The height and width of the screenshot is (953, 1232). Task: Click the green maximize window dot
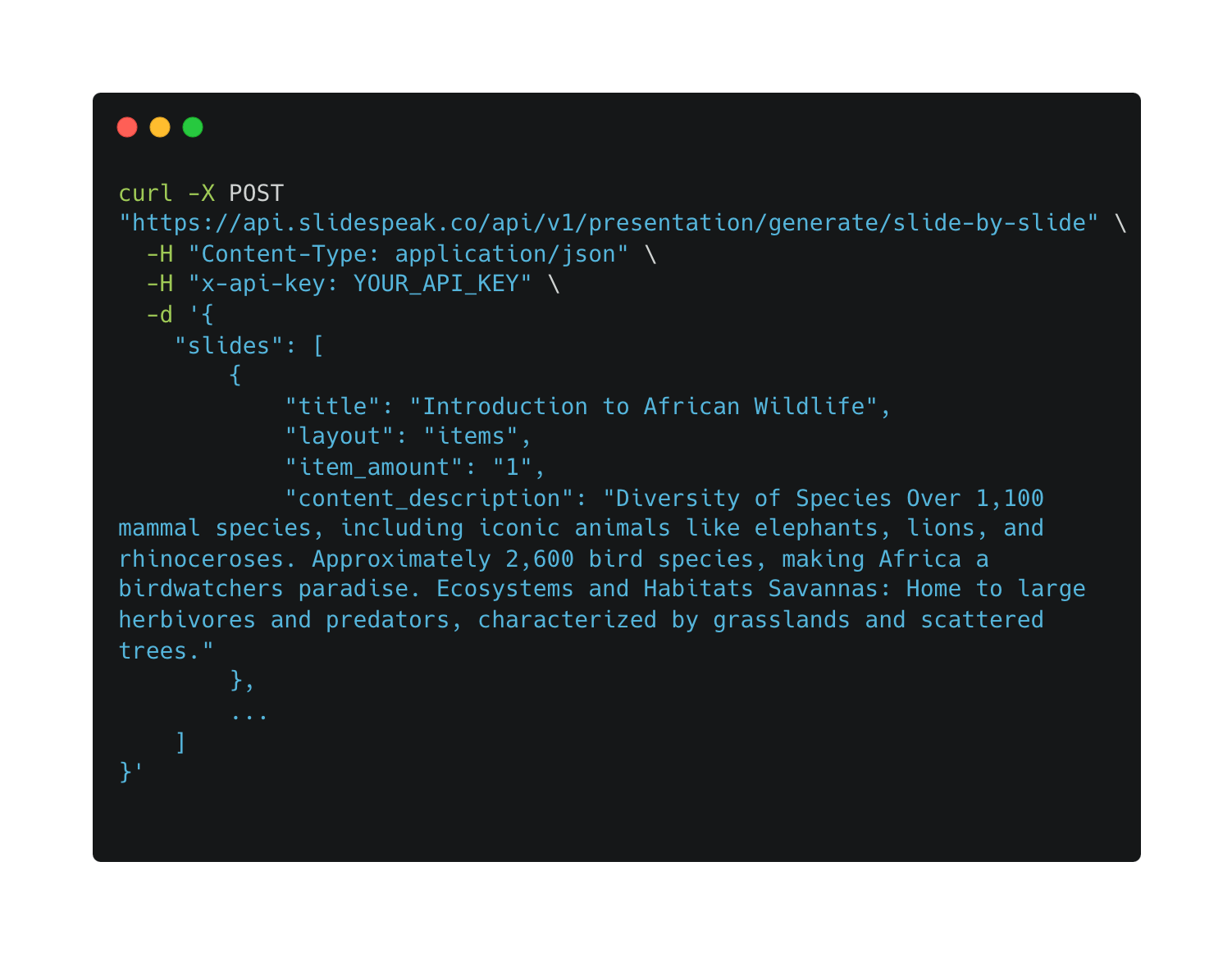(x=193, y=127)
